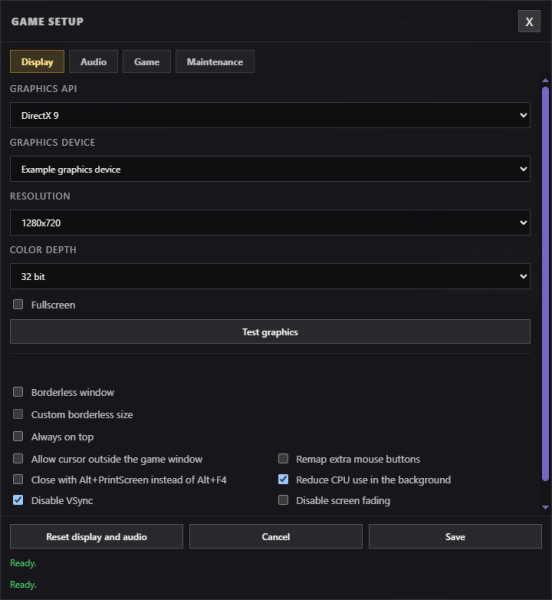Click the Save button

click(455, 536)
